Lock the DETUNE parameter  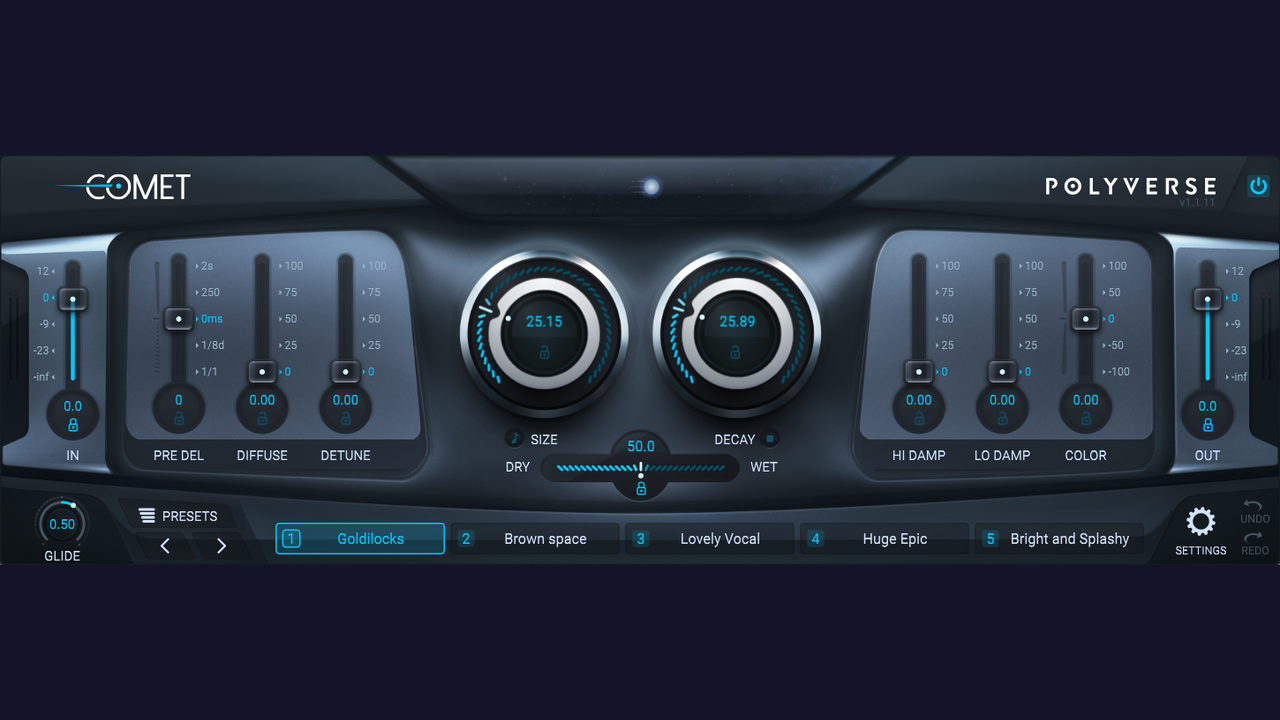pos(345,419)
